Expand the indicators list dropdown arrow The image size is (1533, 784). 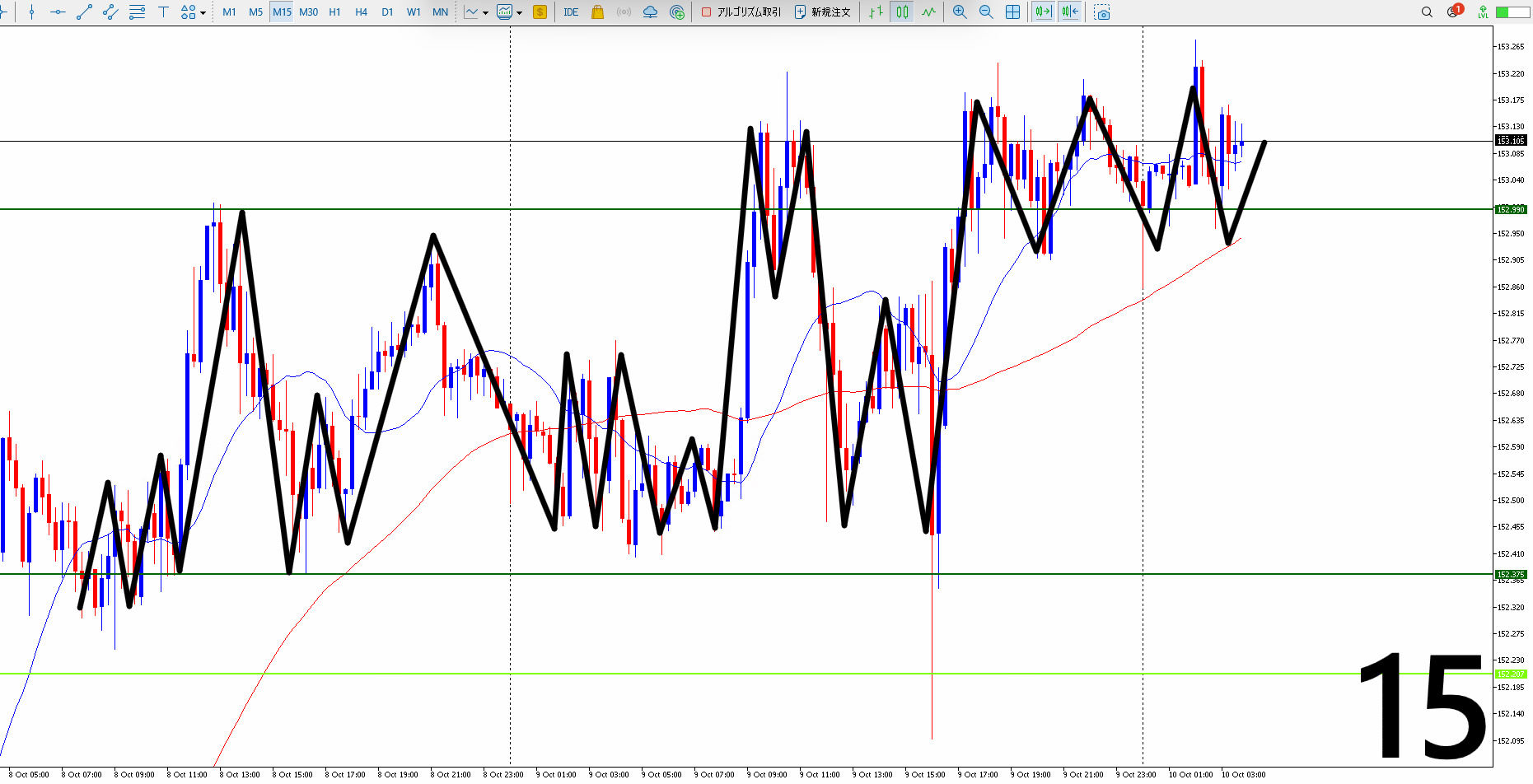tap(519, 13)
